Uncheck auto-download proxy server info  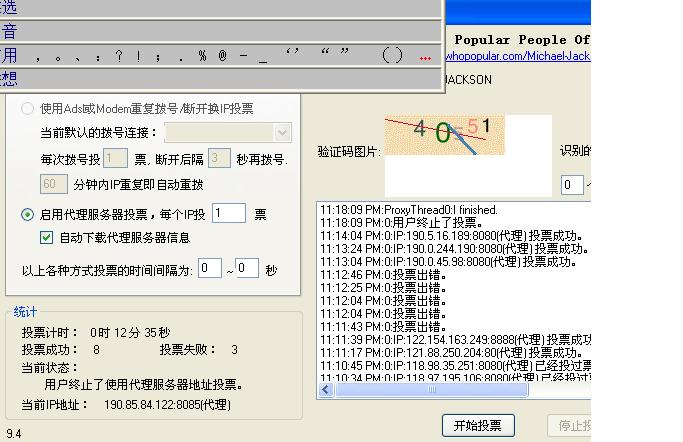(46, 238)
